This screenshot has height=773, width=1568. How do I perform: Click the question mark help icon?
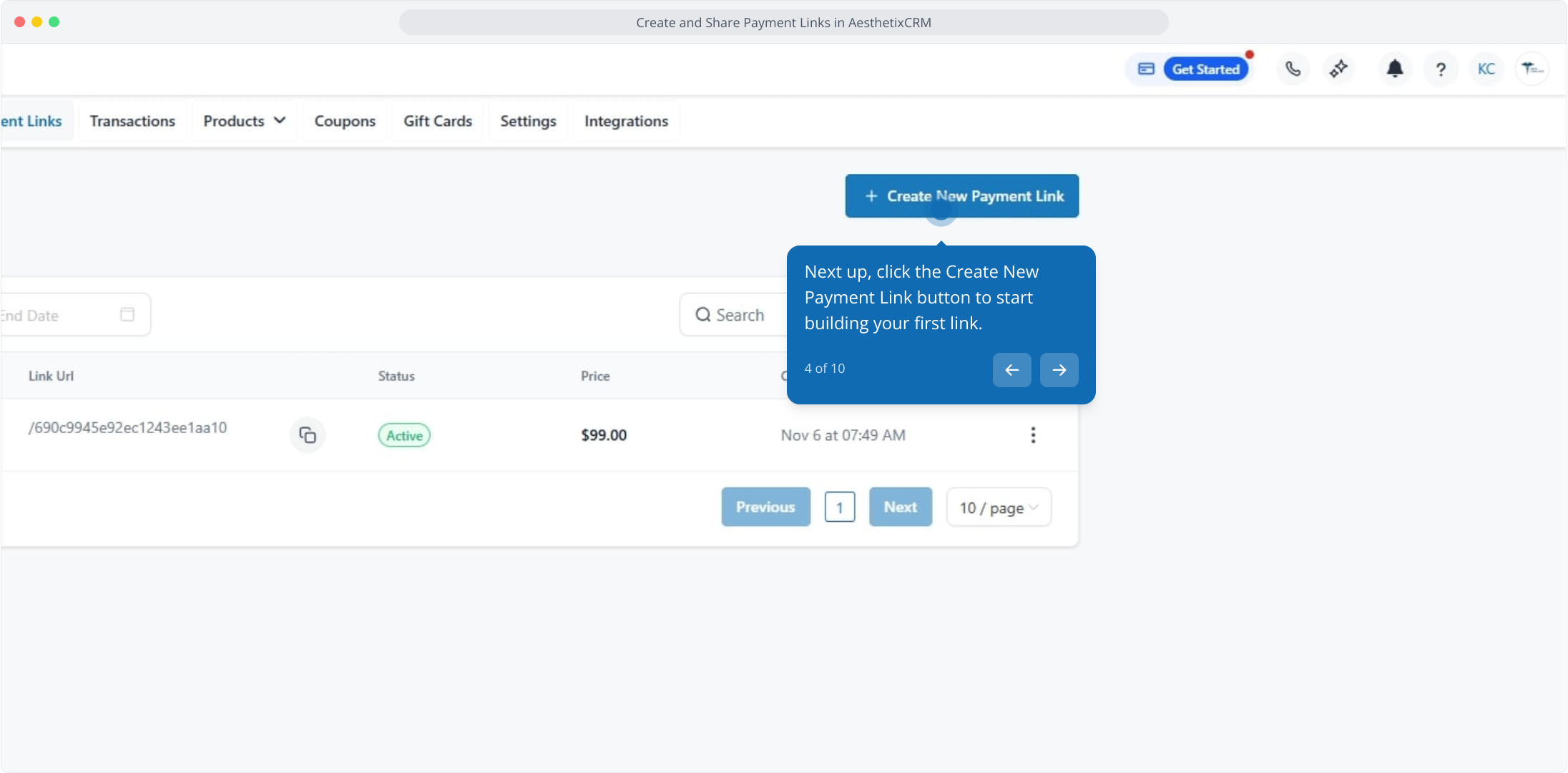tap(1441, 69)
